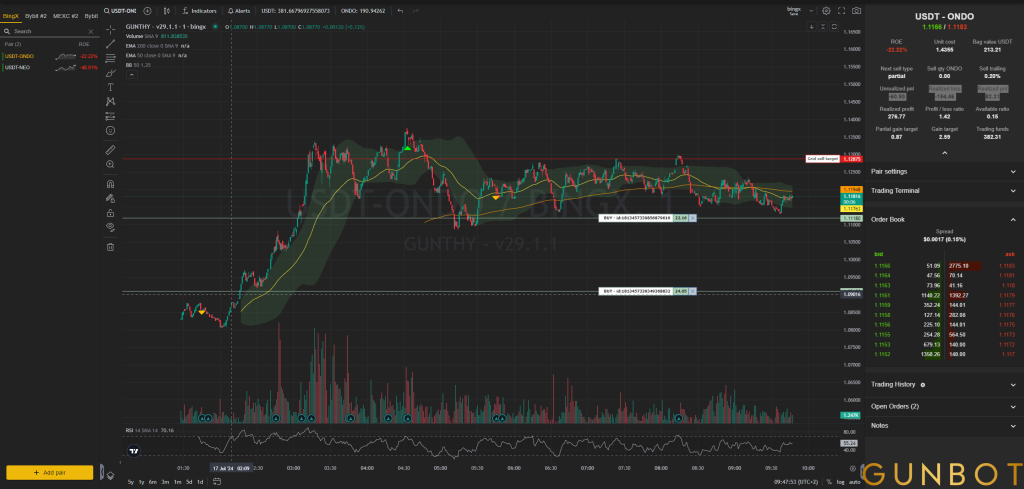The height and width of the screenshot is (489, 1024).
Task: Expand the Trading History section
Action: (944, 385)
